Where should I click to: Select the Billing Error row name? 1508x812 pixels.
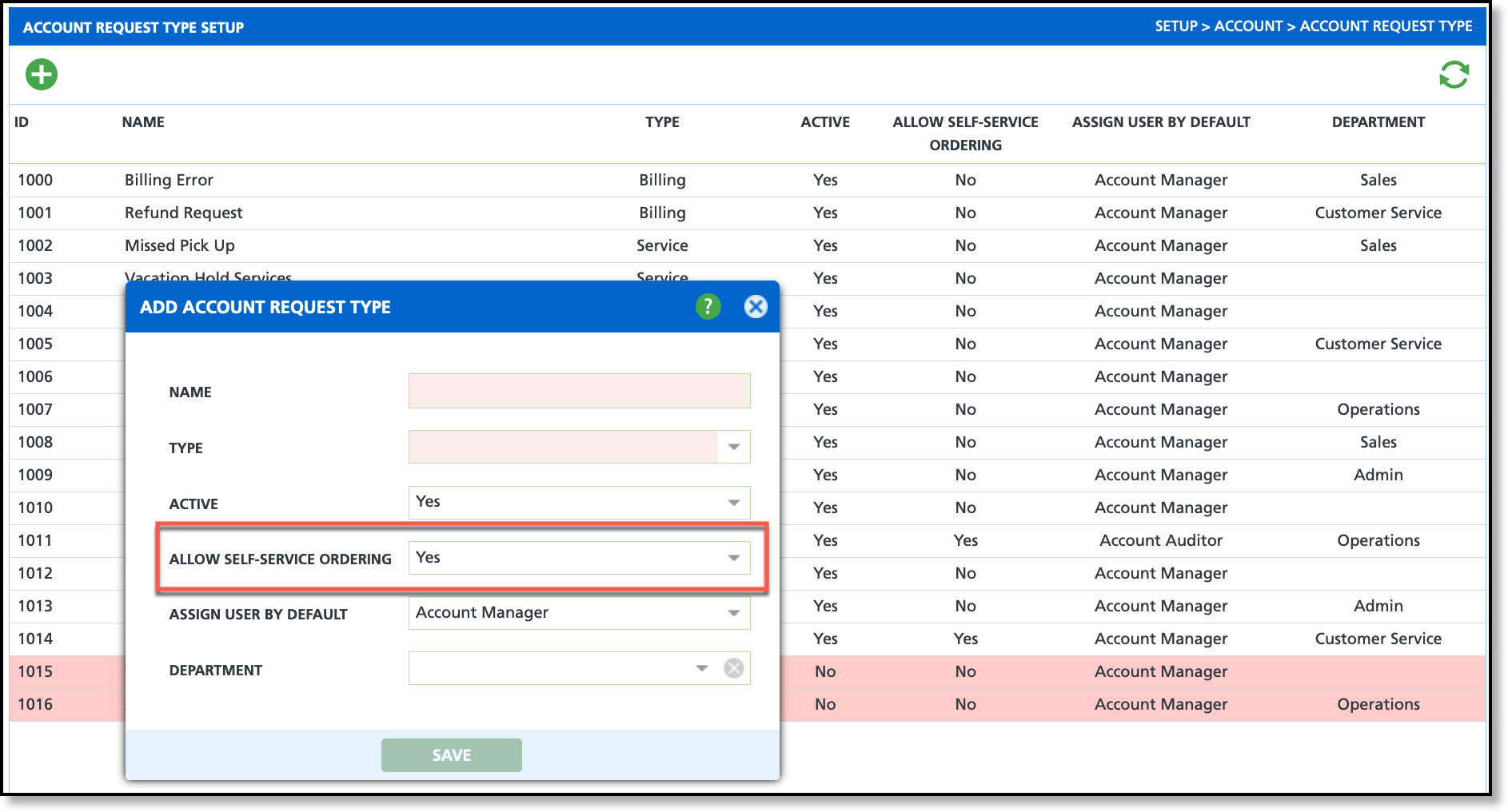coord(169,180)
